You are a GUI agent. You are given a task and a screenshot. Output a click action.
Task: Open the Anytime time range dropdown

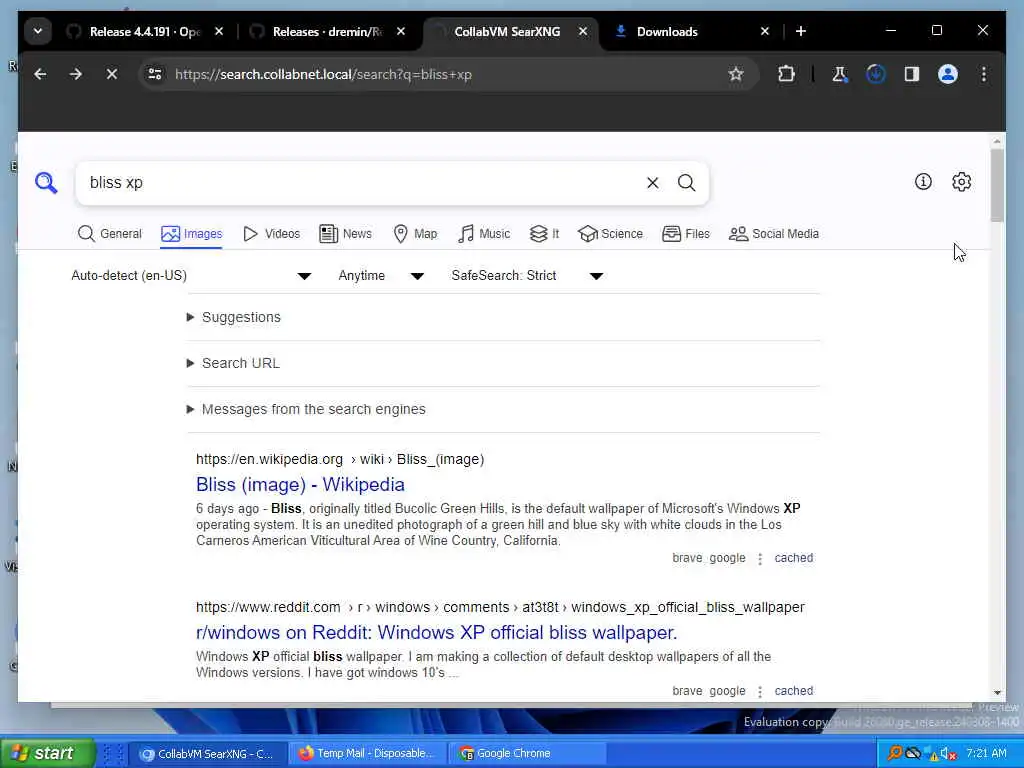click(381, 276)
